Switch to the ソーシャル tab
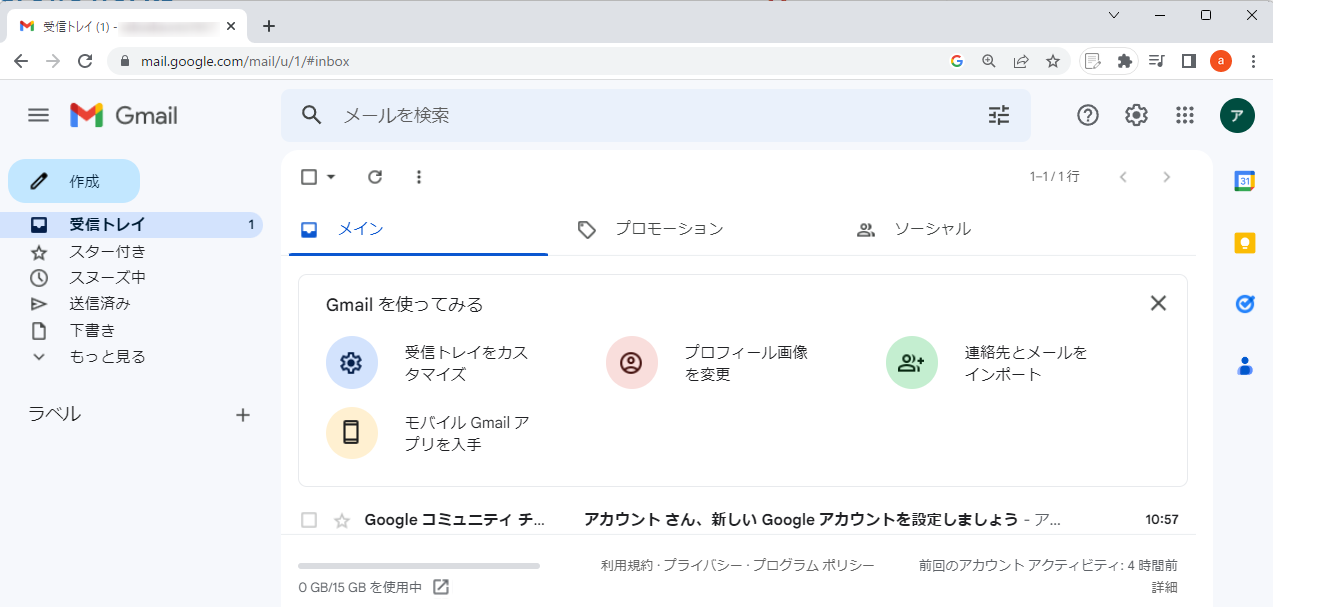Screen dimensions: 1344x607 click(x=932, y=229)
